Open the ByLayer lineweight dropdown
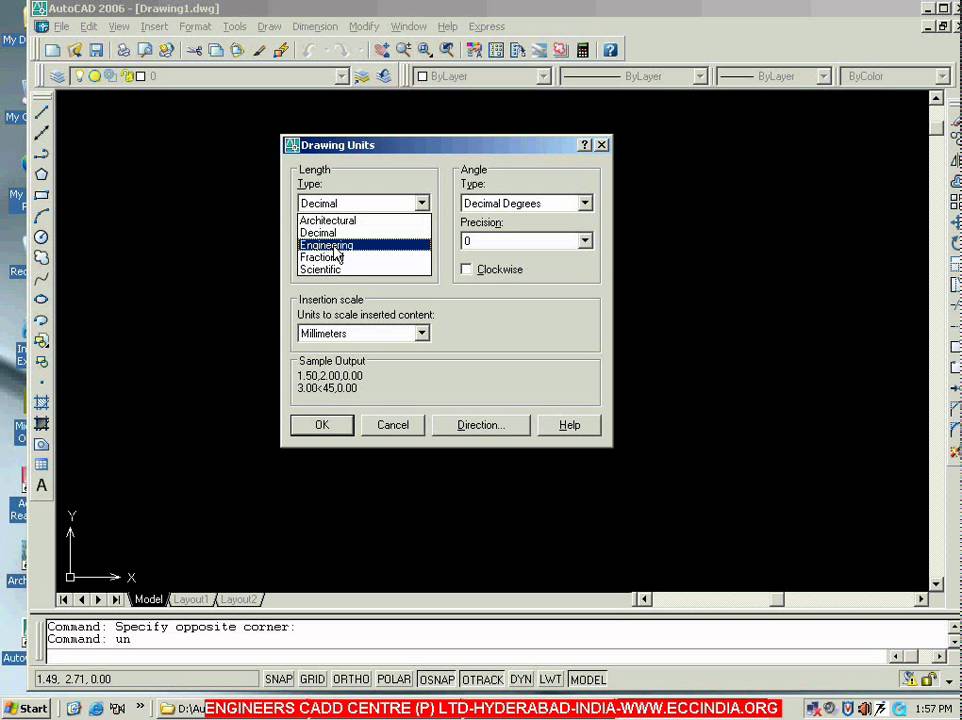The height and width of the screenshot is (720, 962). pyautogui.click(x=824, y=77)
